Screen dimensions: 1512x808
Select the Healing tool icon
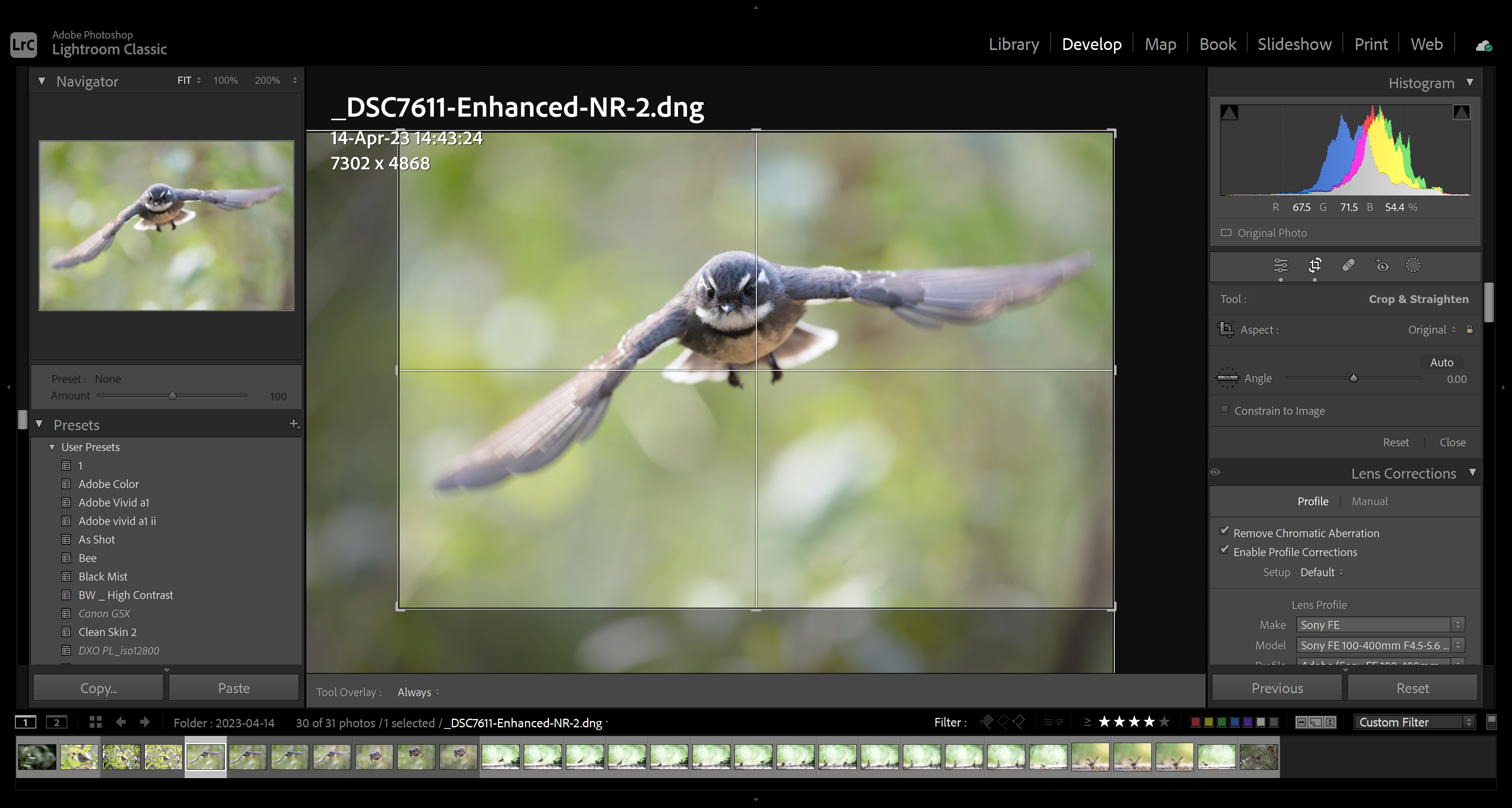pos(1348,265)
